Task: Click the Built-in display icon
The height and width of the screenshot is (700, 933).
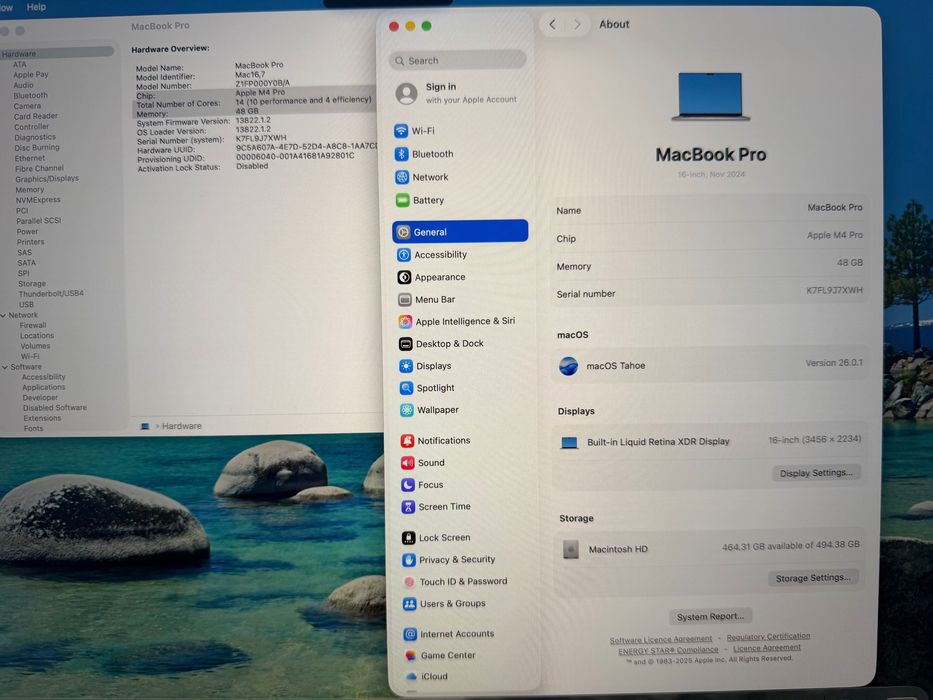Action: tap(569, 443)
